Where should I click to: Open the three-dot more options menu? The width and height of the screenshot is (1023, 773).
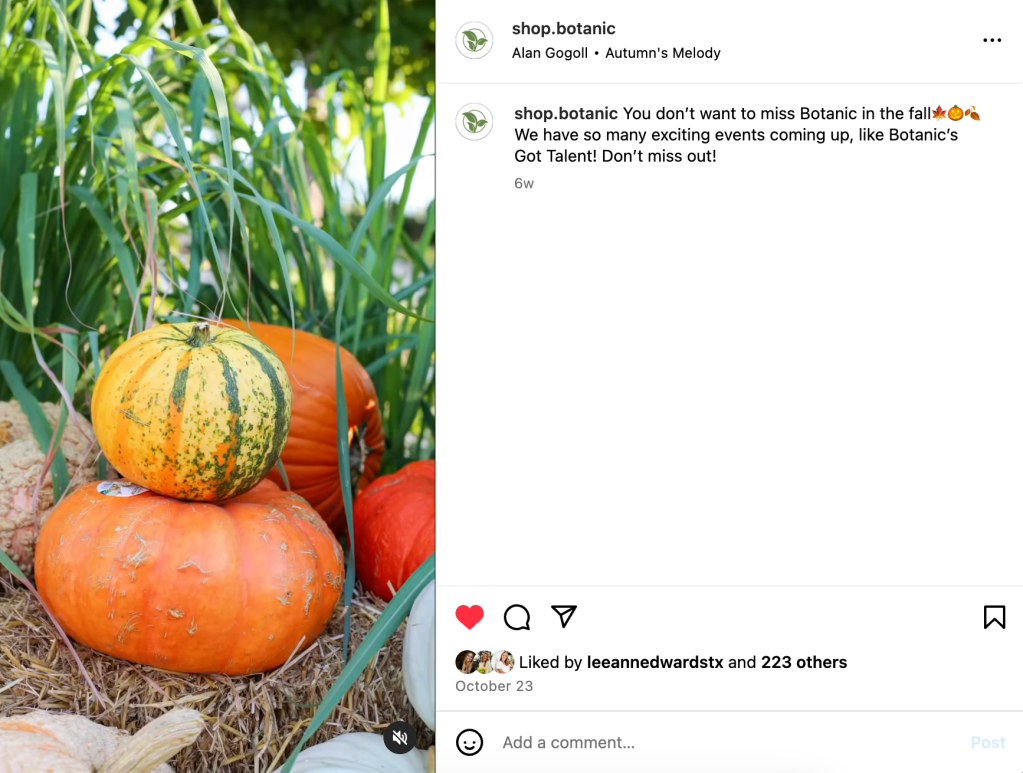[992, 40]
